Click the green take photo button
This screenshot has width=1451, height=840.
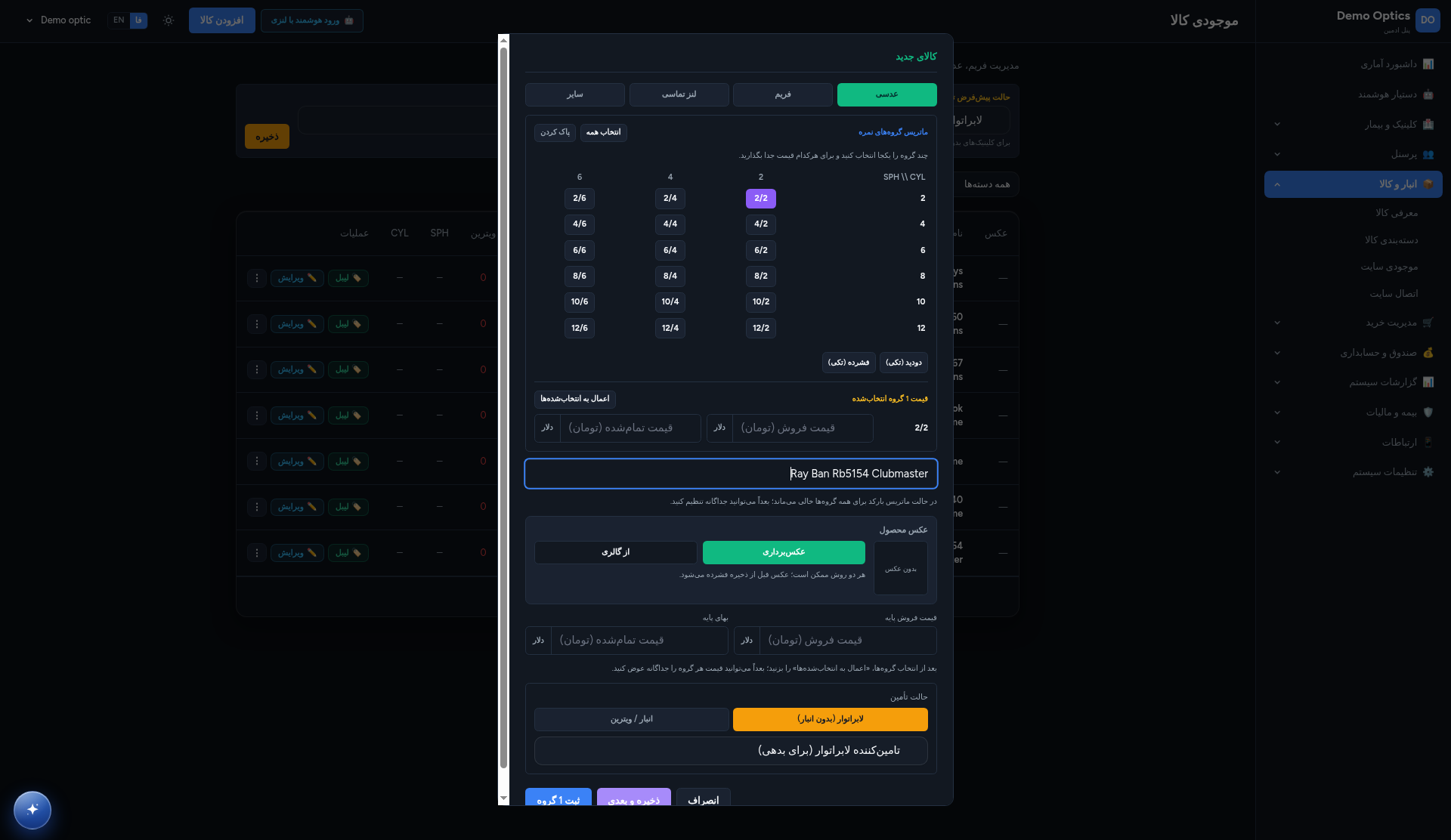click(x=784, y=552)
